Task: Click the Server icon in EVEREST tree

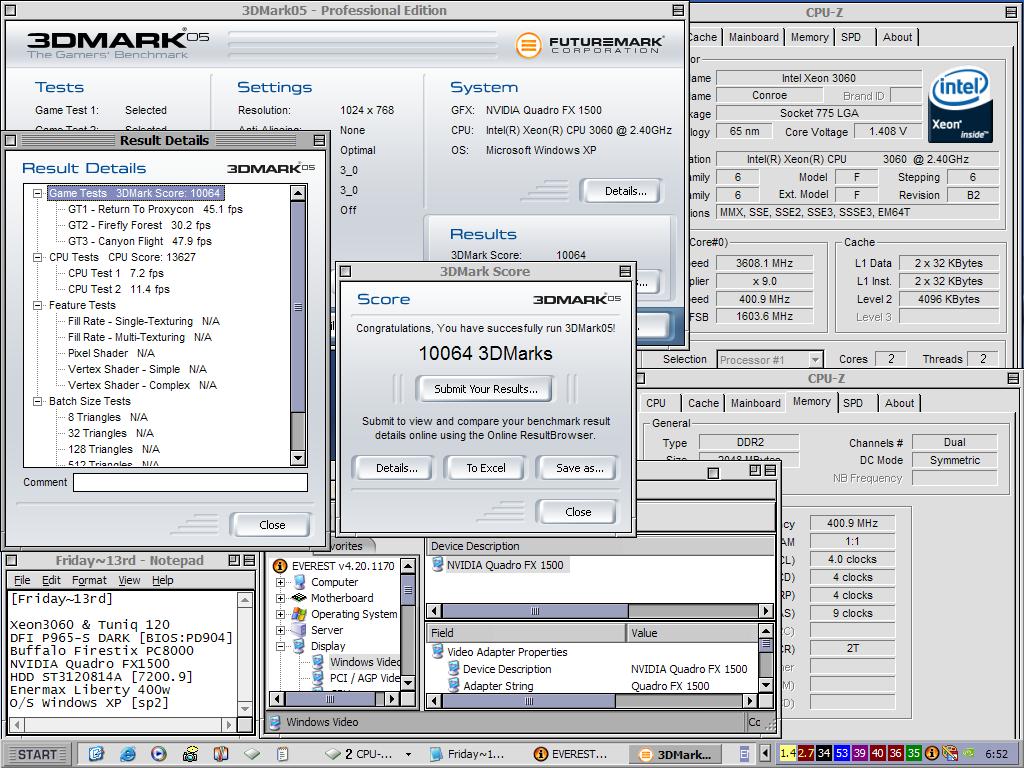Action: 299,630
